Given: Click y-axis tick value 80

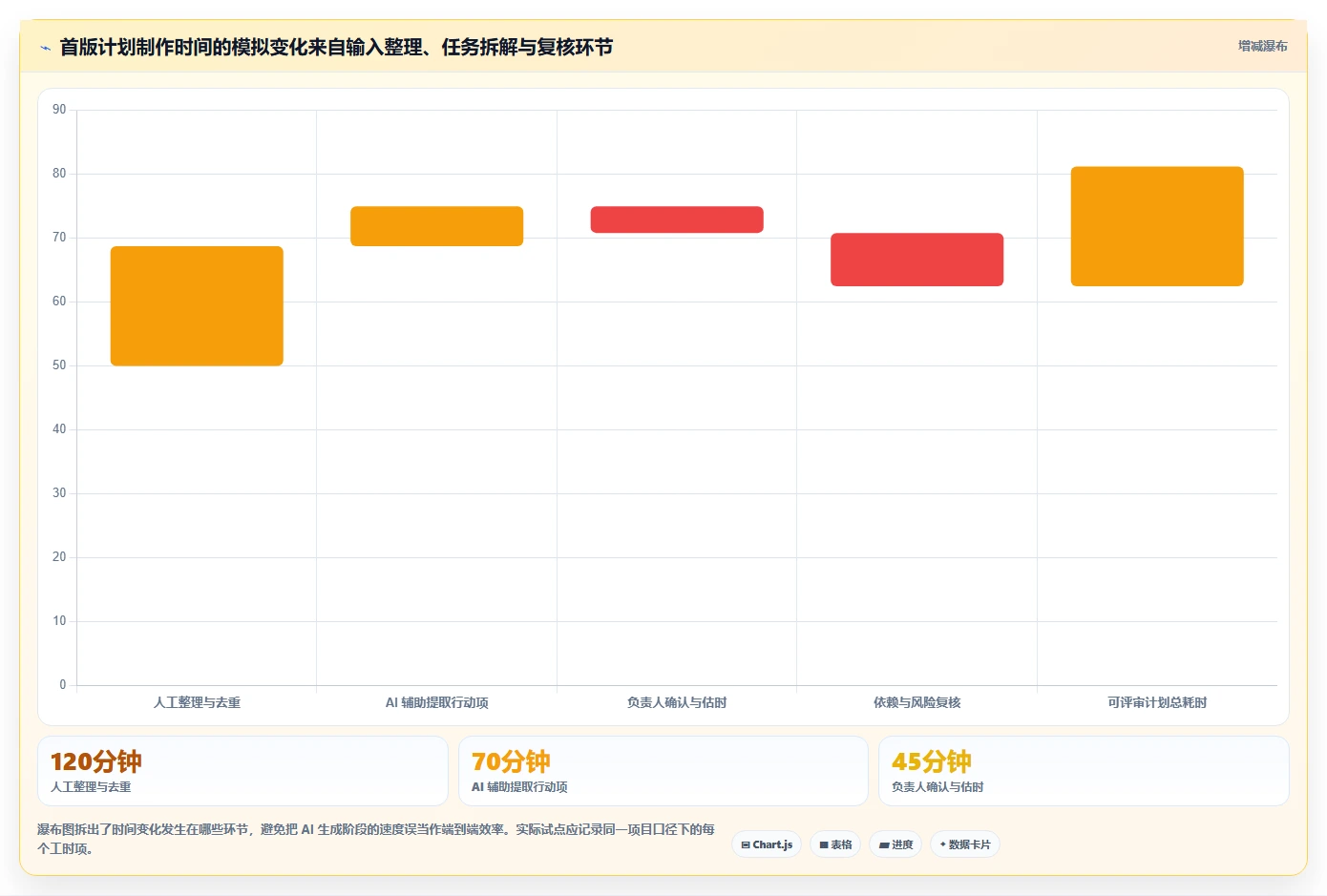Looking at the screenshot, I should 59,174.
